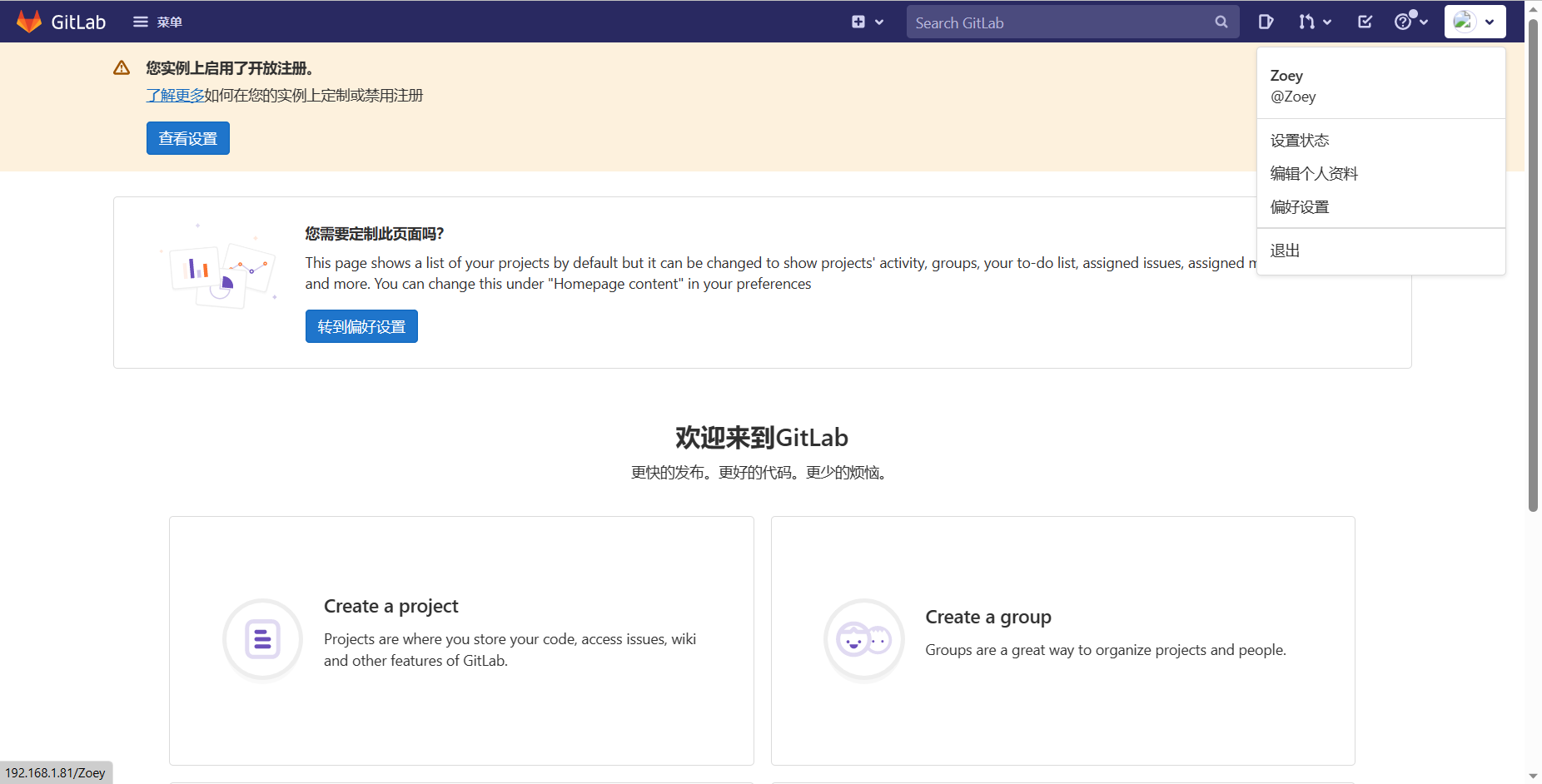Click the 您需要定制此页面吗? heading
The width and height of the screenshot is (1542, 784).
375,234
